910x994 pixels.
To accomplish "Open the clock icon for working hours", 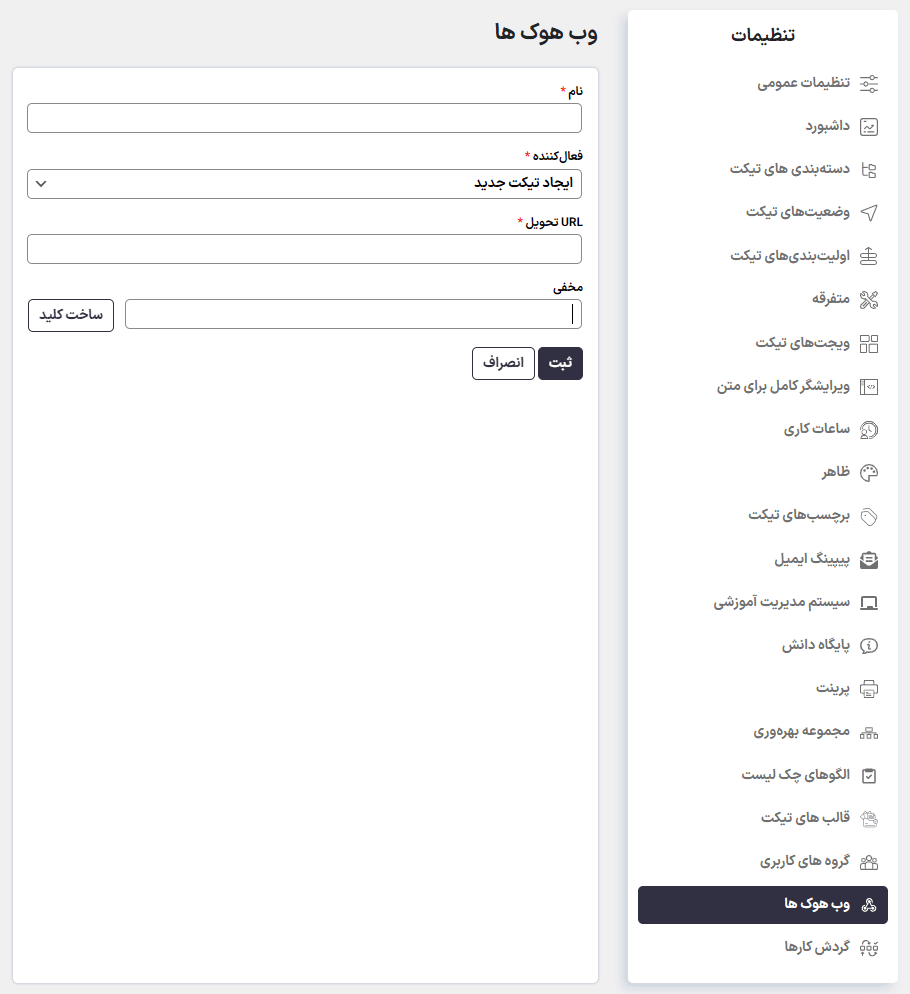I will click(x=870, y=427).
